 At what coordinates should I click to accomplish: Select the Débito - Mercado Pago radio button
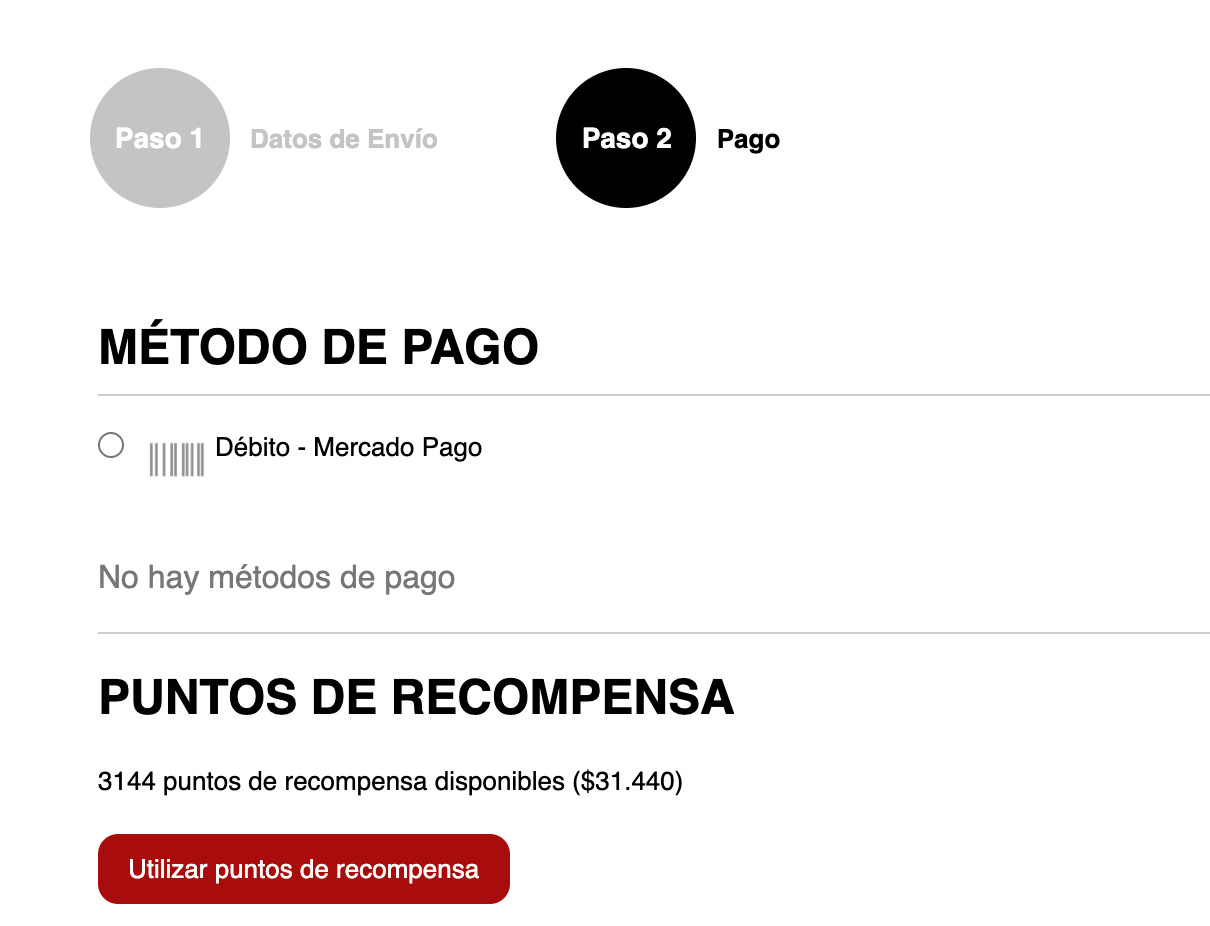111,445
